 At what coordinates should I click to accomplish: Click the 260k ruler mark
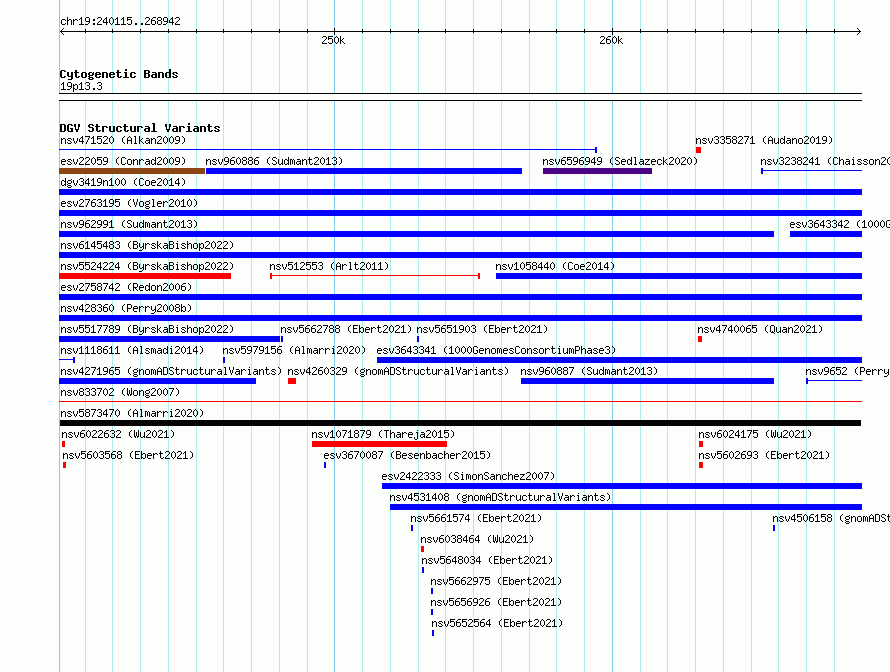(611, 40)
